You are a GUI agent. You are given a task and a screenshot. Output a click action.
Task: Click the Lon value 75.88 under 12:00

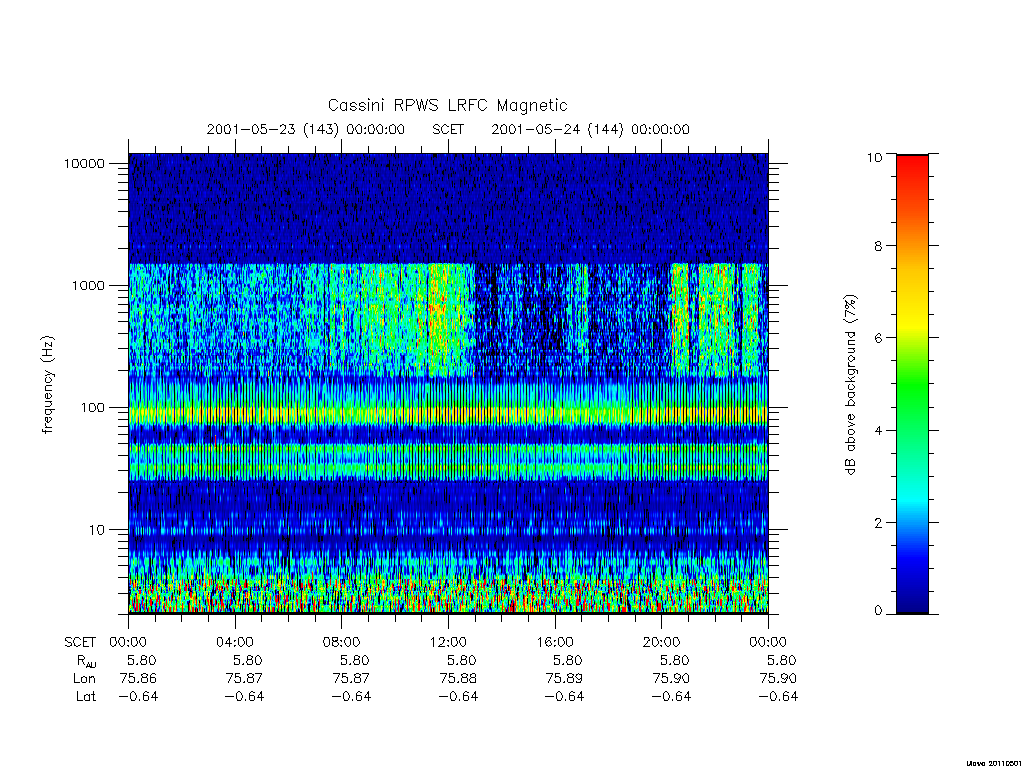458,679
